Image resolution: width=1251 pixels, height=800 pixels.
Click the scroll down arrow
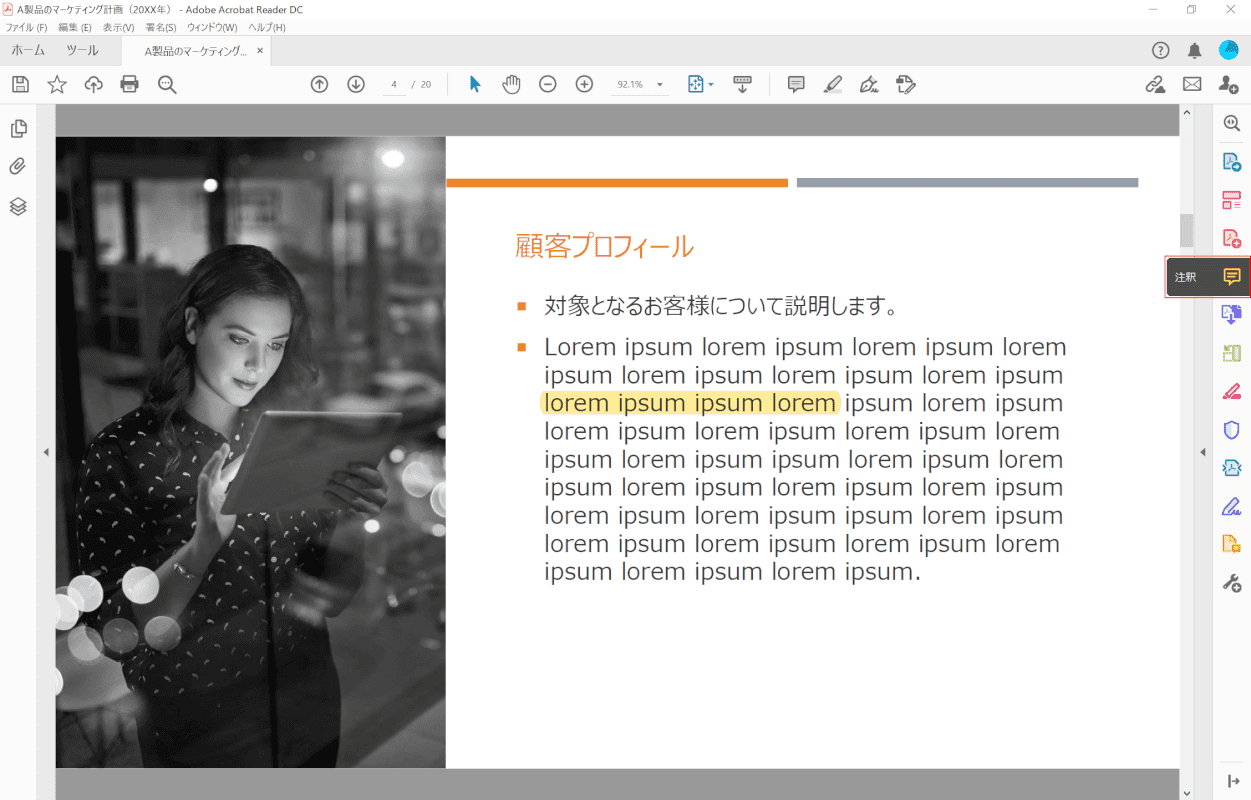pos(1187,792)
